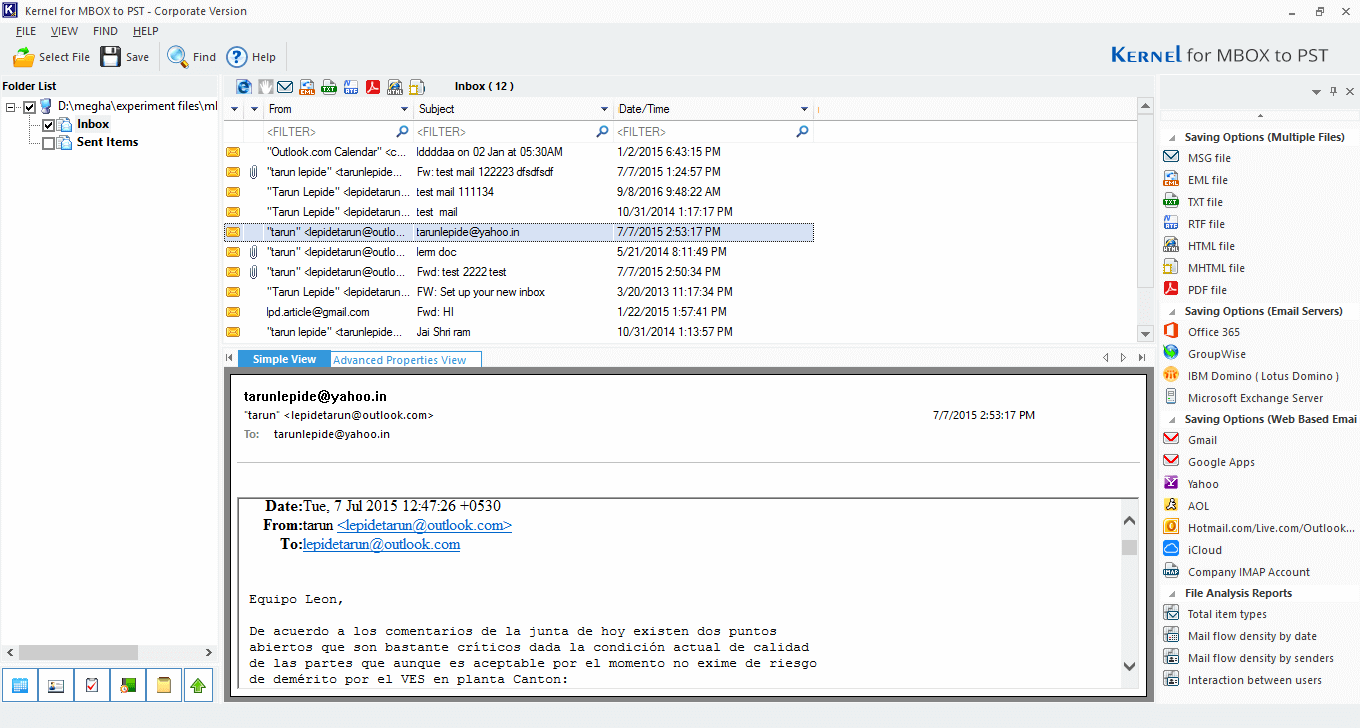
Task: Open the FILE menu
Action: pos(26,31)
